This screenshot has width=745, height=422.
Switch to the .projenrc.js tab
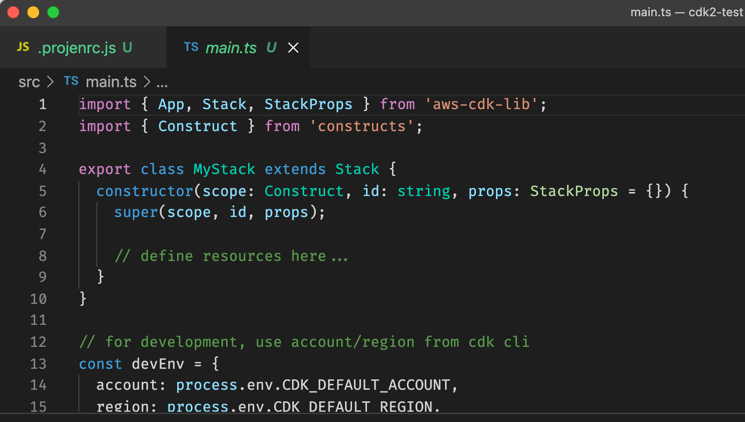pyautogui.click(x=83, y=48)
